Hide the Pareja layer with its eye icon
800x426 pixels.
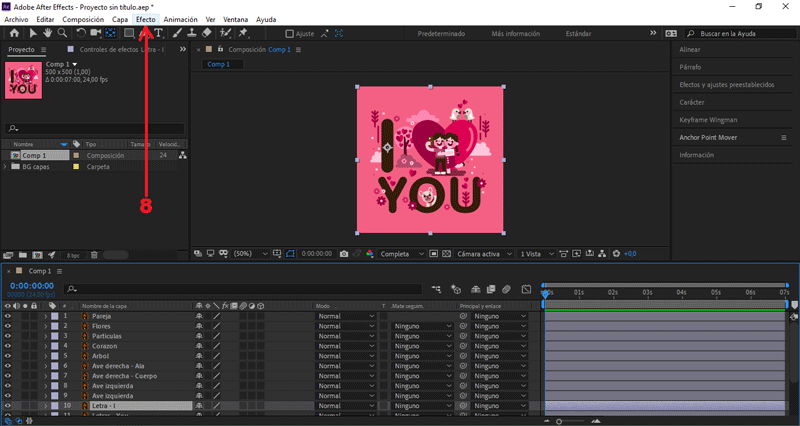click(x=7, y=316)
